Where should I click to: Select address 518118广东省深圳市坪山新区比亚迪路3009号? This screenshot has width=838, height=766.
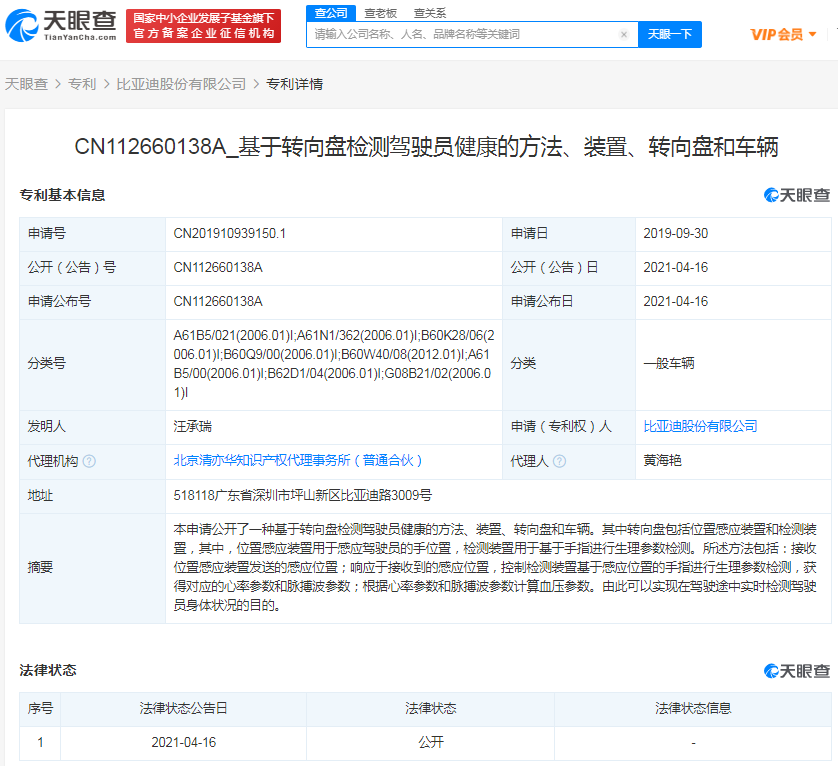302,495
